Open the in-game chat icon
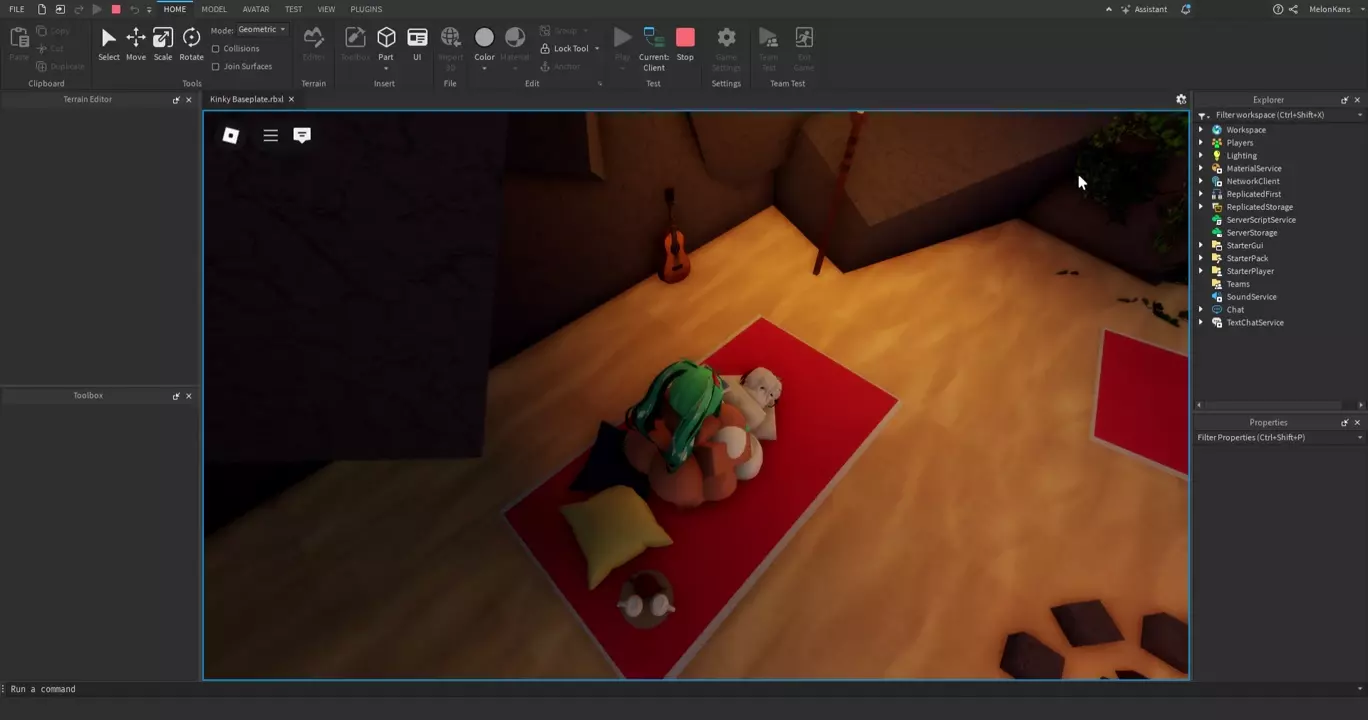This screenshot has width=1368, height=720. coord(302,135)
